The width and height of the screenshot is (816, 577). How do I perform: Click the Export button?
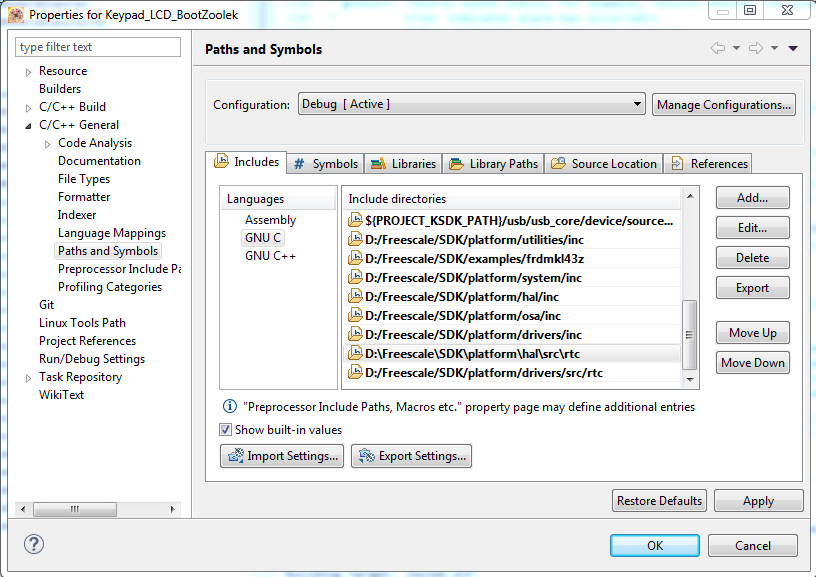pyautogui.click(x=753, y=288)
